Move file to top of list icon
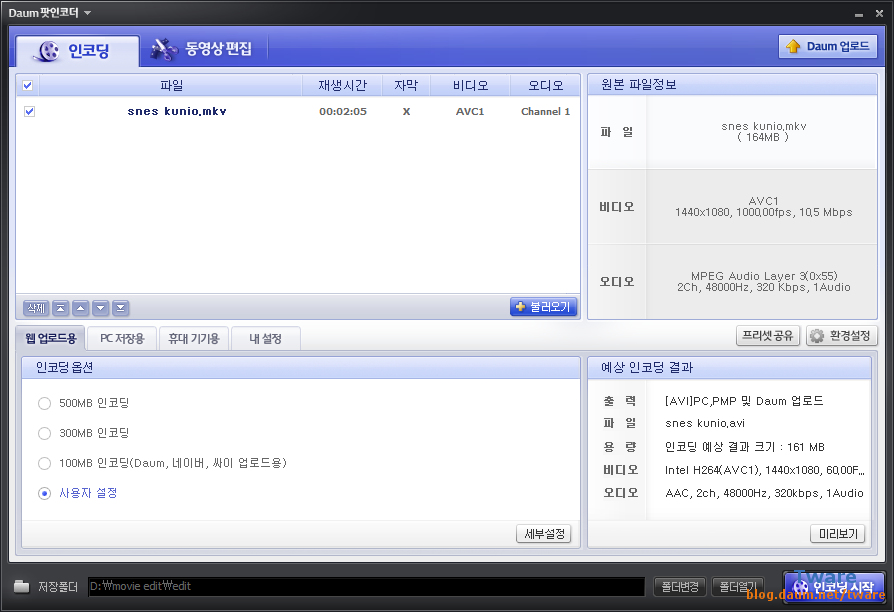 tap(60, 308)
